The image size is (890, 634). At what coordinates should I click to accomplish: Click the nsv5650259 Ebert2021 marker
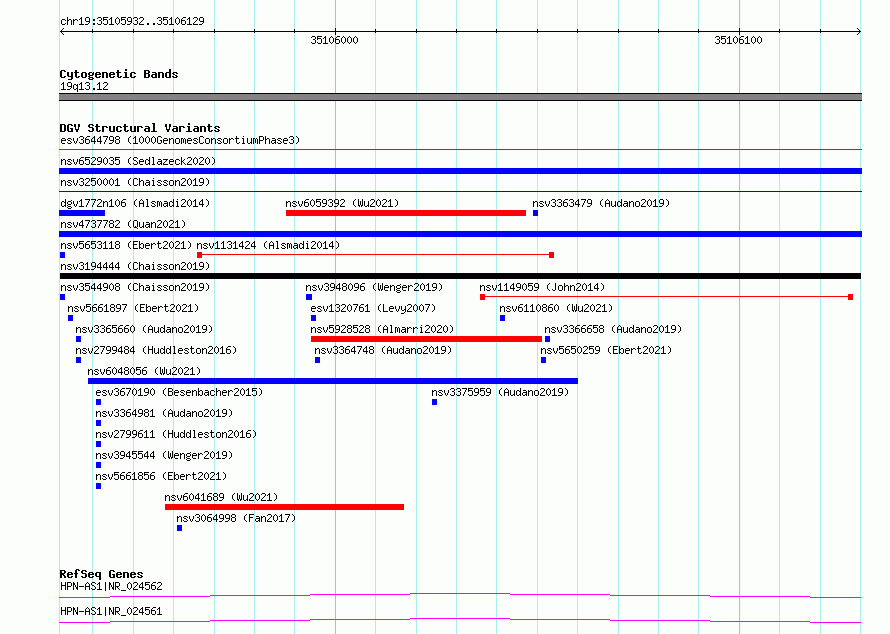point(543,360)
